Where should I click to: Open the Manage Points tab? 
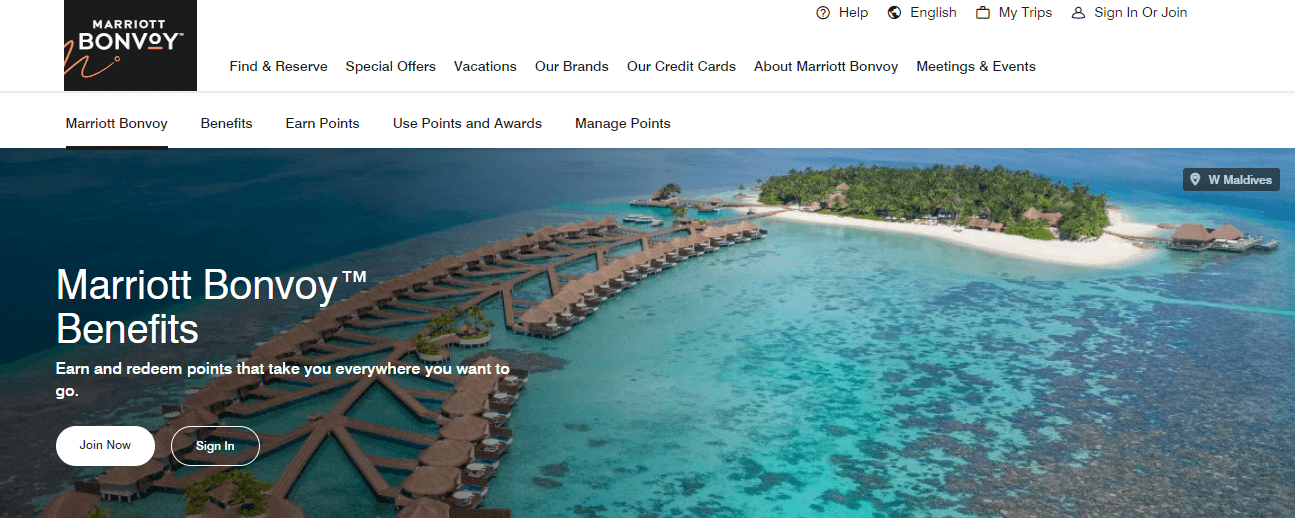[x=623, y=124]
